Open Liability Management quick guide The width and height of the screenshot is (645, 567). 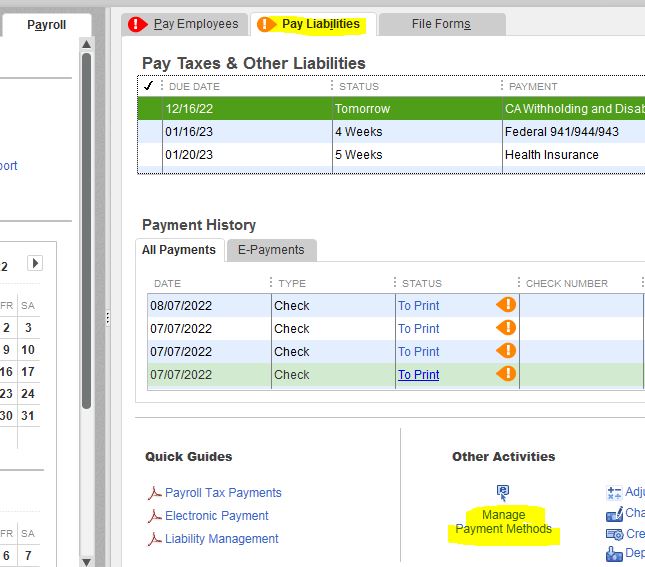pyautogui.click(x=221, y=539)
